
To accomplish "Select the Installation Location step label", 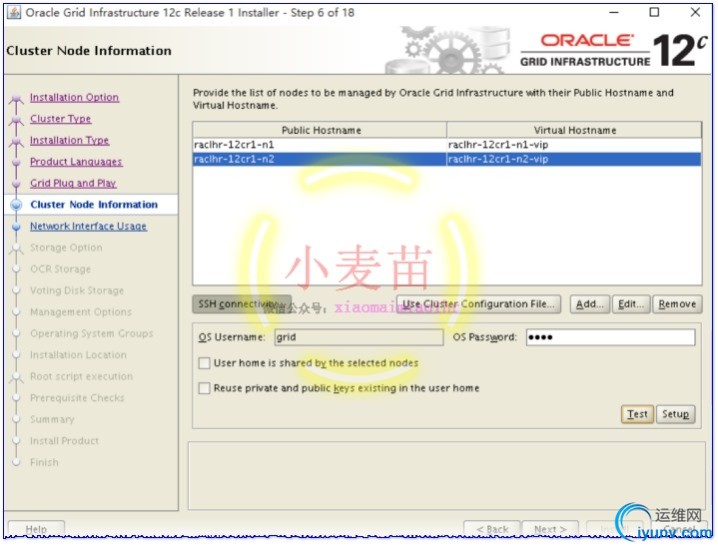I will [x=78, y=355].
